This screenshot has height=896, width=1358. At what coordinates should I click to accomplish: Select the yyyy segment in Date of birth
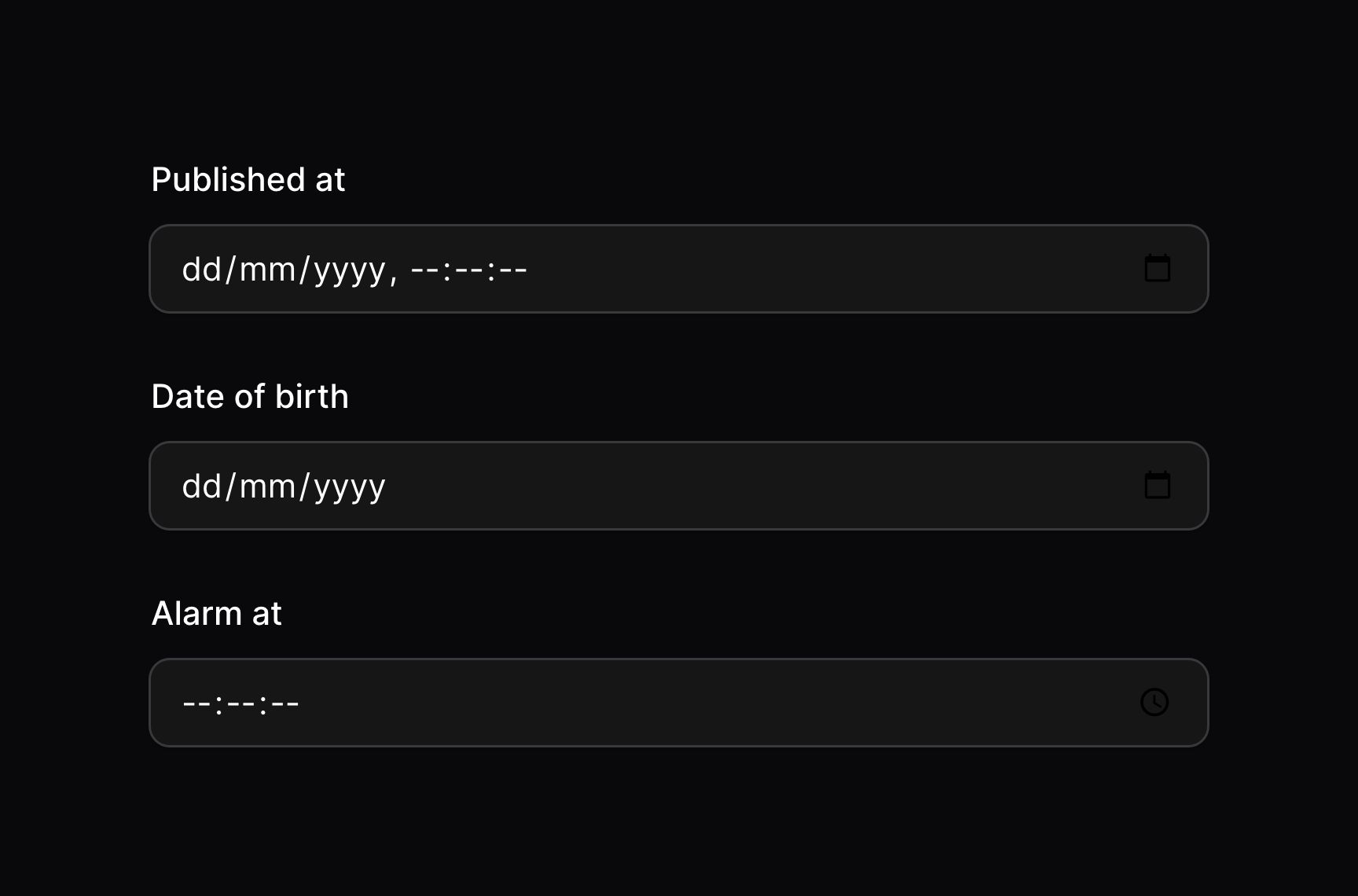click(350, 488)
